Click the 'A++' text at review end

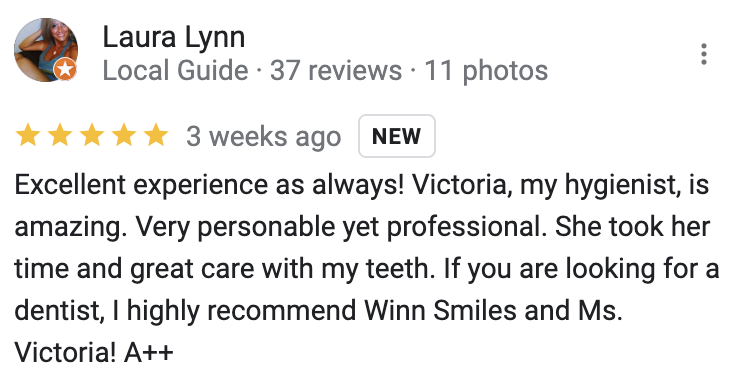149,352
